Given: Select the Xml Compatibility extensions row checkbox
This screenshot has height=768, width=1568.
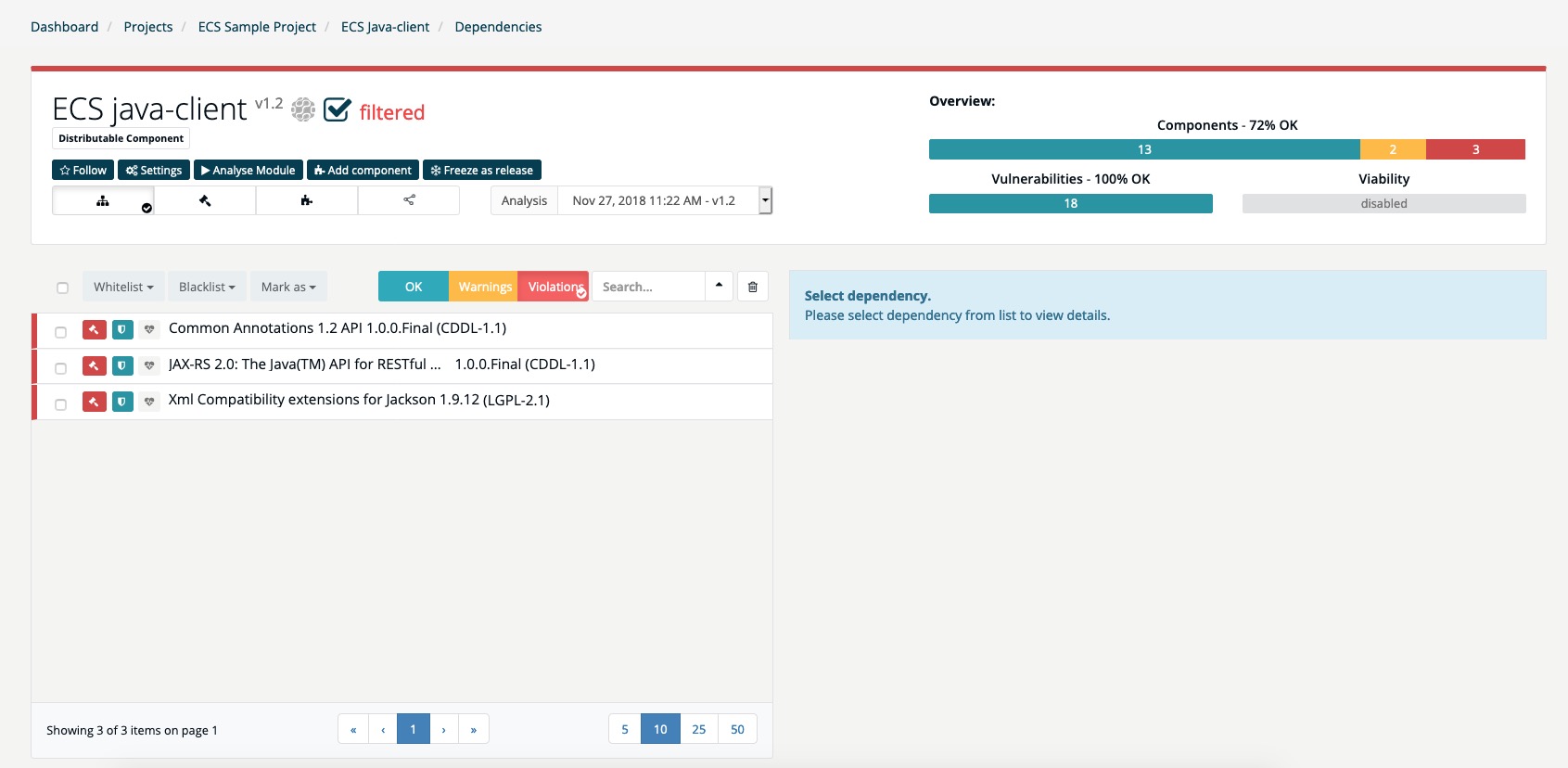Looking at the screenshot, I should click(x=60, y=404).
